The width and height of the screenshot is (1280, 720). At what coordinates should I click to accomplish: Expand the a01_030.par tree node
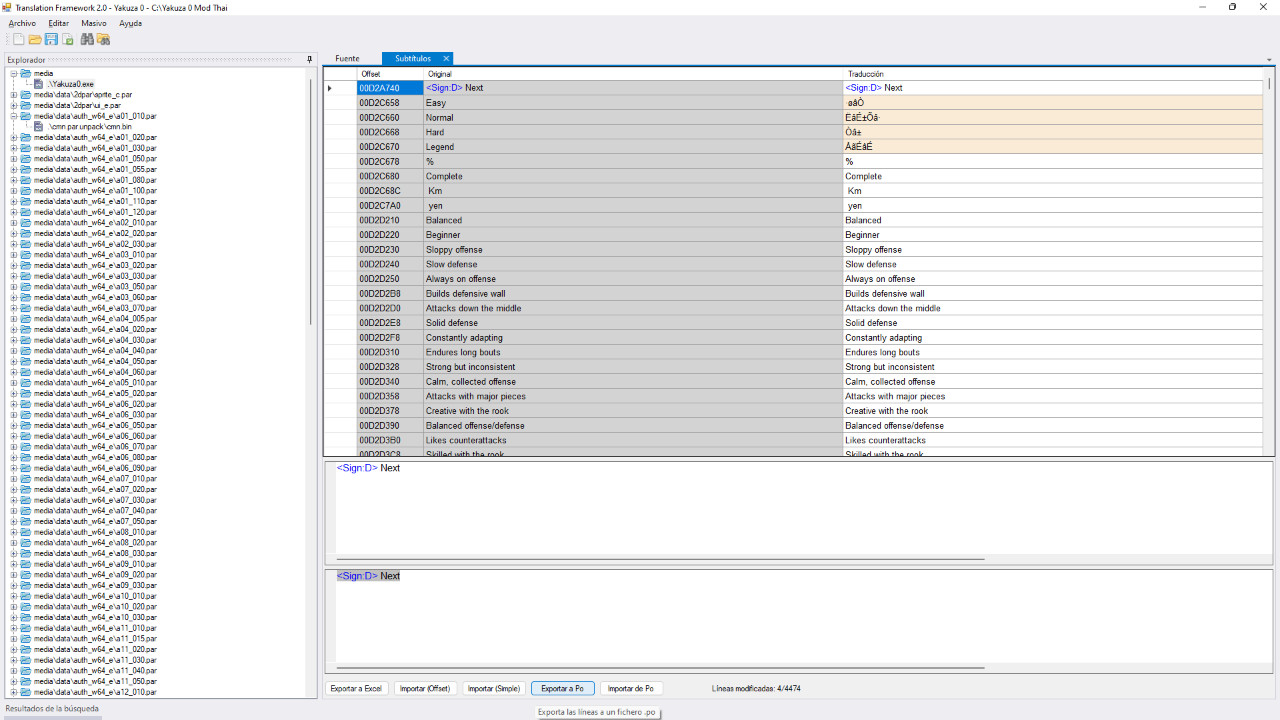14,148
